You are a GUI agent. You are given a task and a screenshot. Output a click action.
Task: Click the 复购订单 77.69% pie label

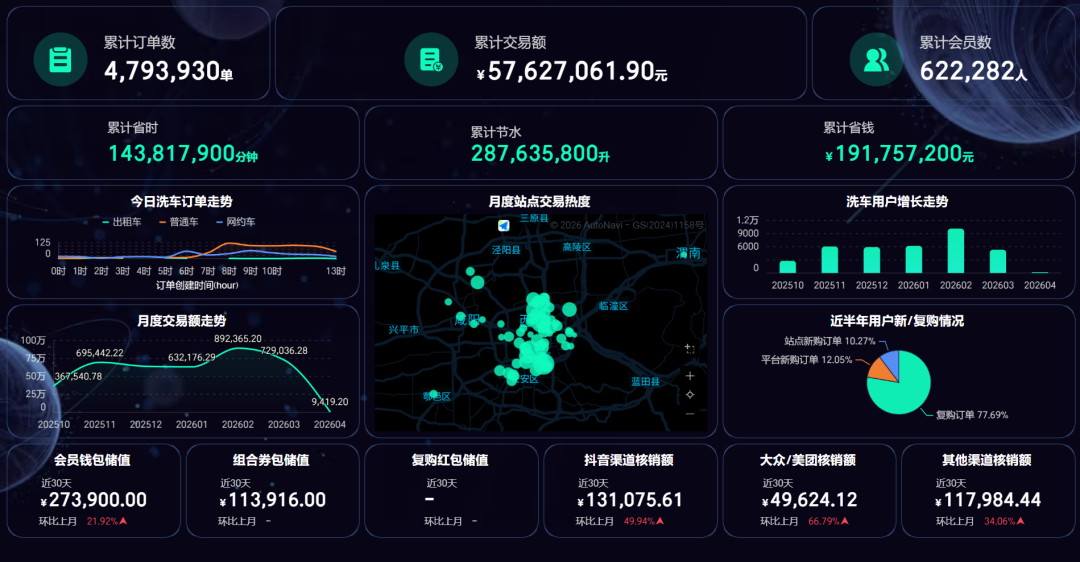[x=972, y=415]
